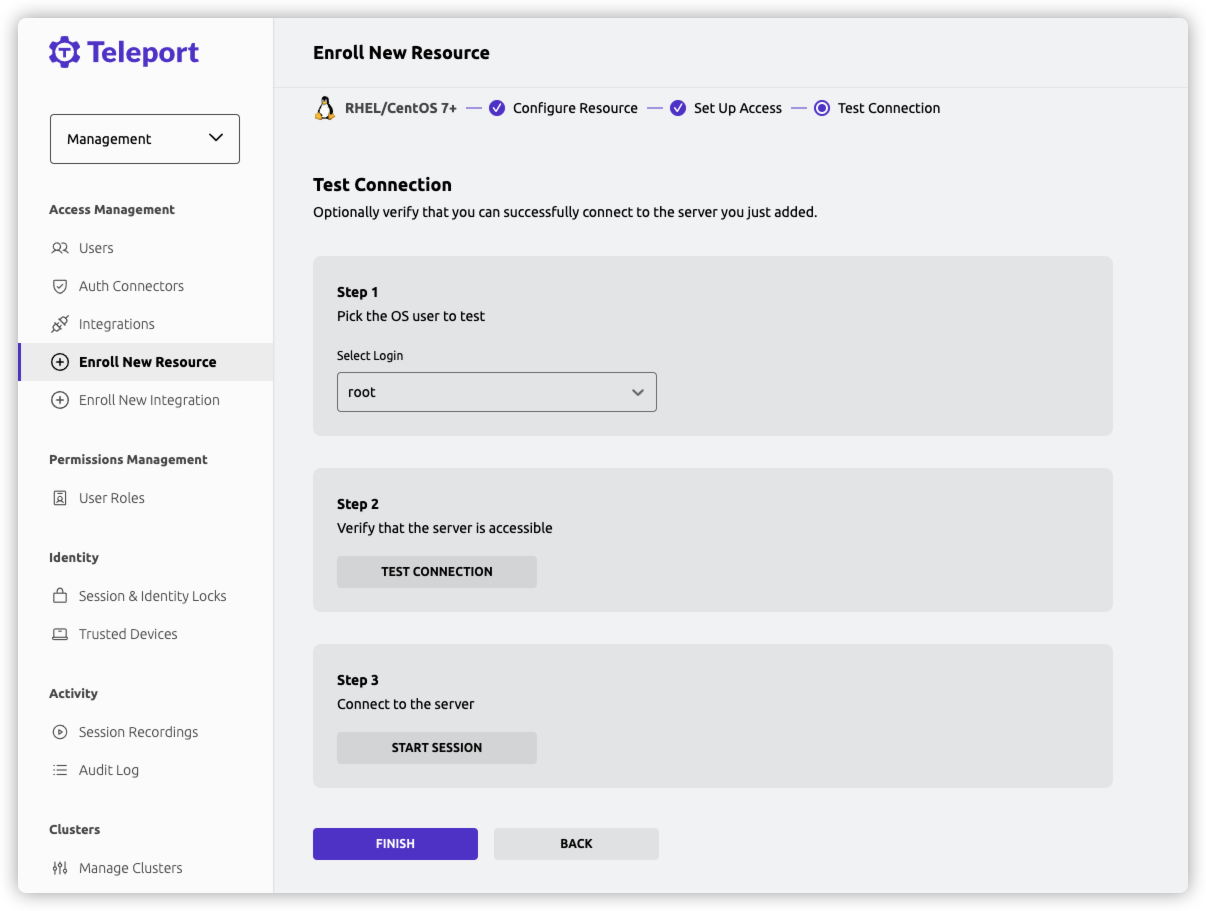Click the FINISH button
Viewport: 1206px width, 911px height.
(x=395, y=844)
